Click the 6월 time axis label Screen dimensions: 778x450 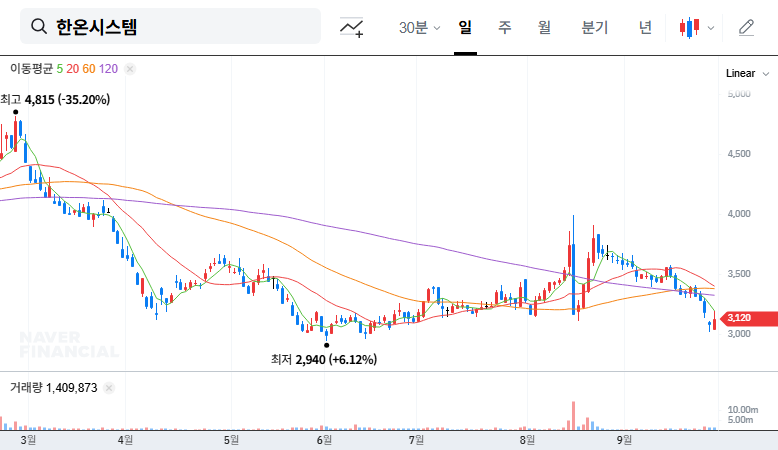pos(324,440)
